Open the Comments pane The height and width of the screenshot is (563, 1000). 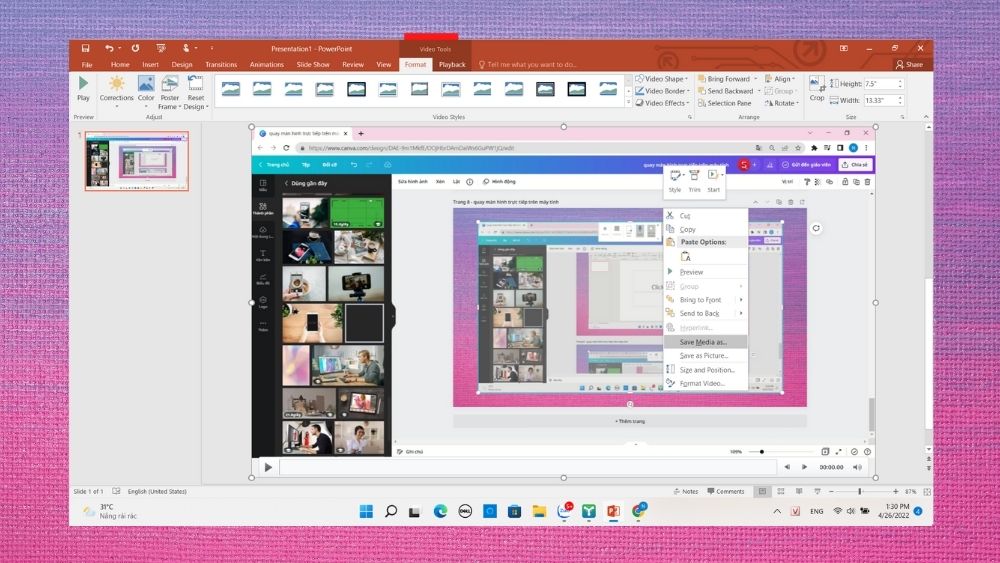click(726, 492)
